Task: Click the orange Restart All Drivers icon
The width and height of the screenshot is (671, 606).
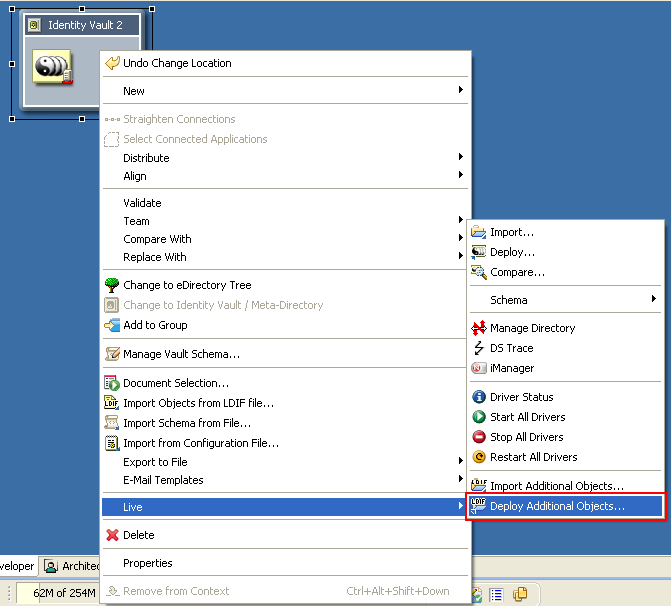Action: [479, 457]
